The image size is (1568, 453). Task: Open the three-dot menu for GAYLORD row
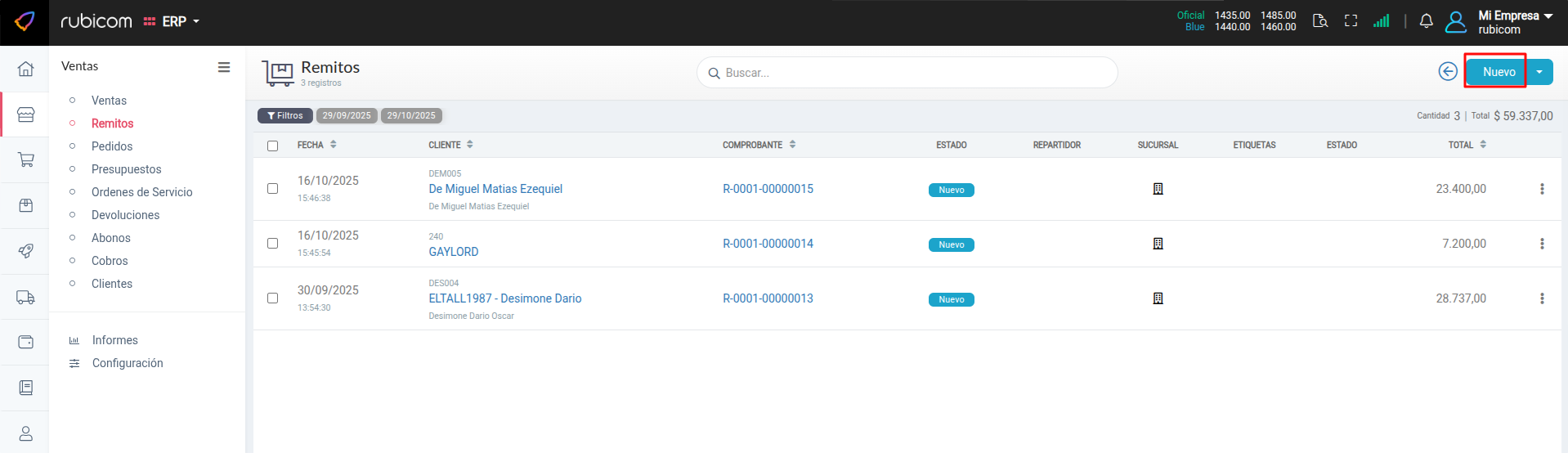[1542, 244]
